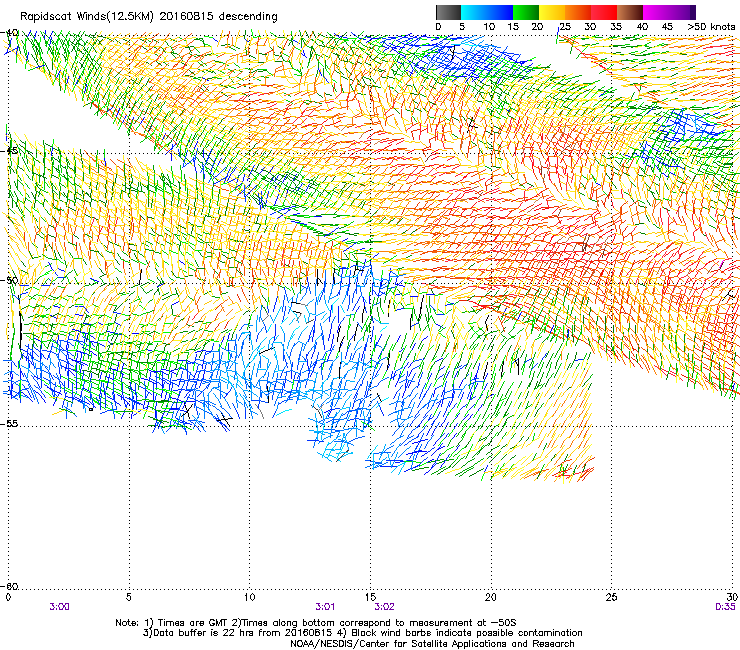Viewport: 740px width, 650px height.
Task: Click the '45' color scale label
Action: pos(667,27)
